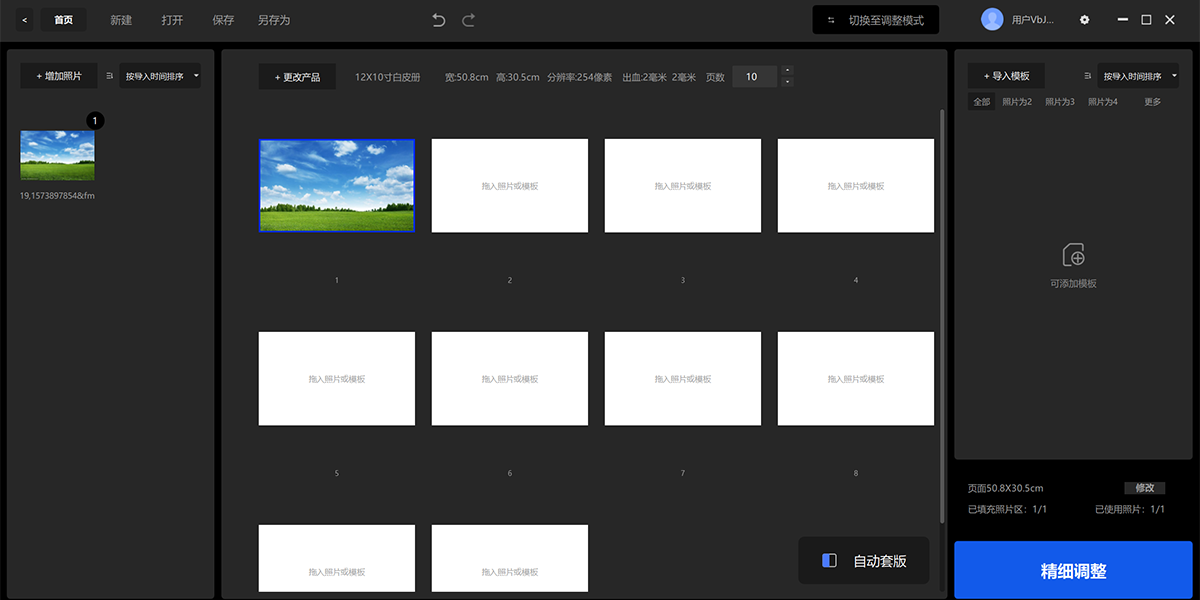Switch using 切换至调整模式 button
This screenshot has height=600, width=1200.
point(875,20)
